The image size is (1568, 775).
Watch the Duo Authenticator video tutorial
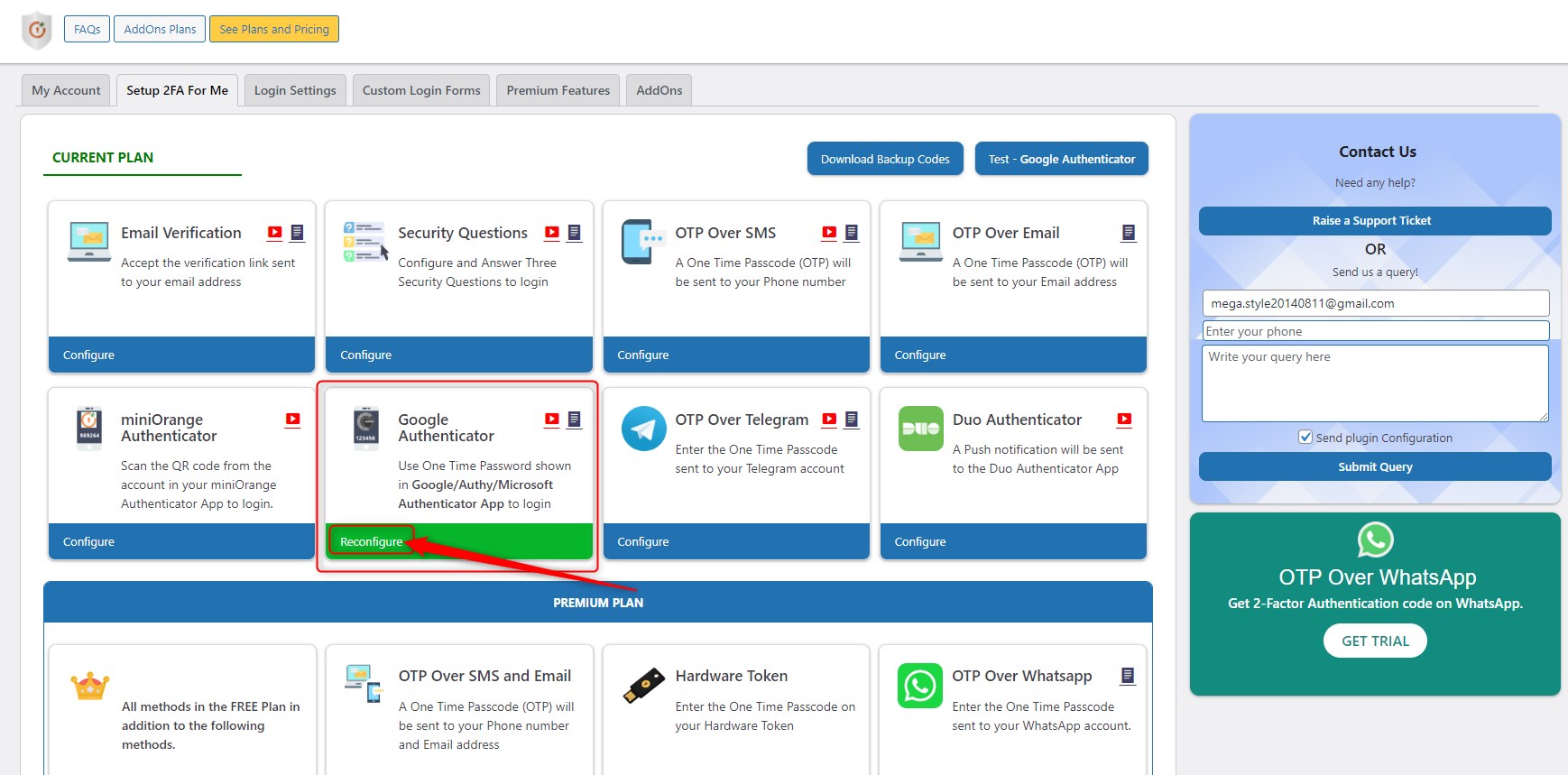(x=1124, y=419)
